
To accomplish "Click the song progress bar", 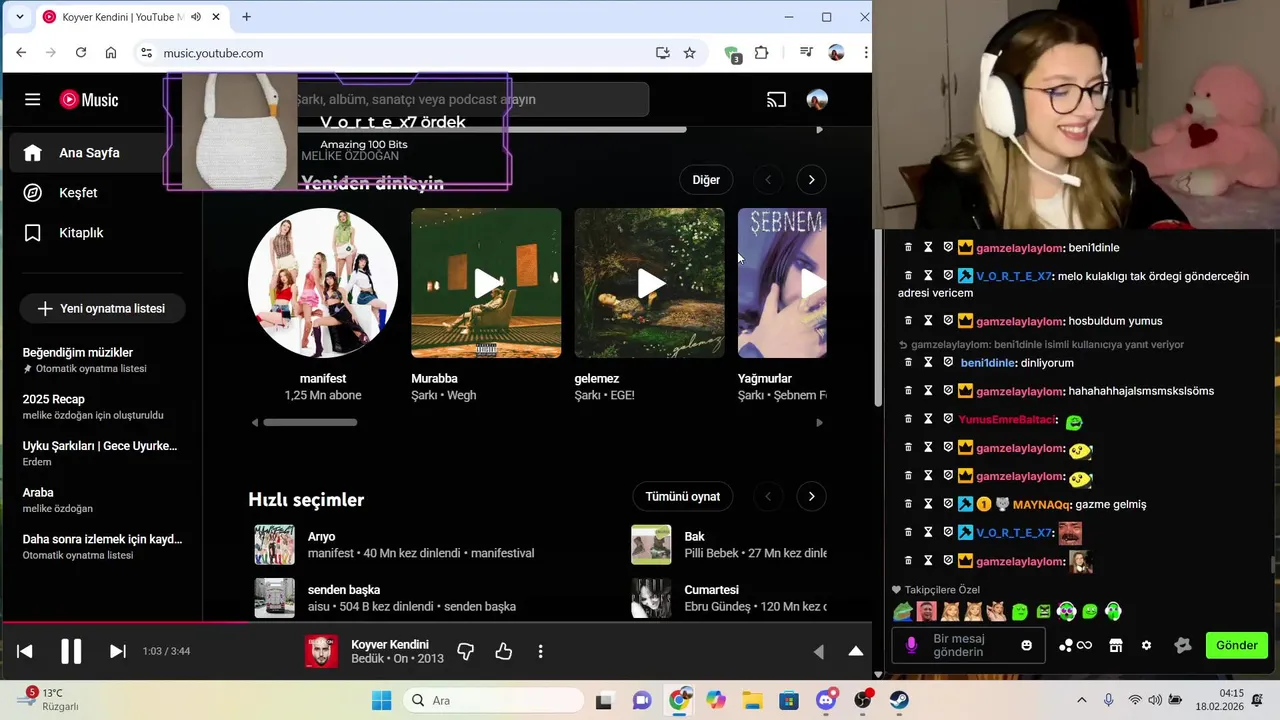I will click(x=436, y=622).
